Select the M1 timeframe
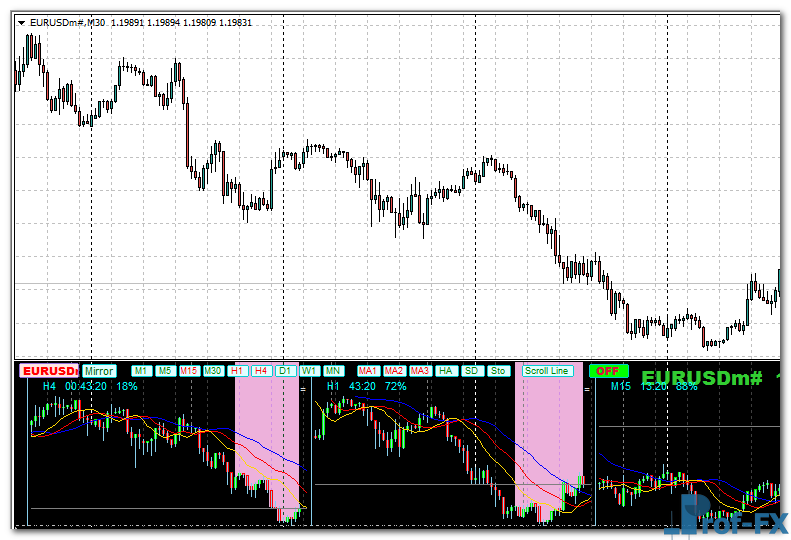 (x=141, y=371)
